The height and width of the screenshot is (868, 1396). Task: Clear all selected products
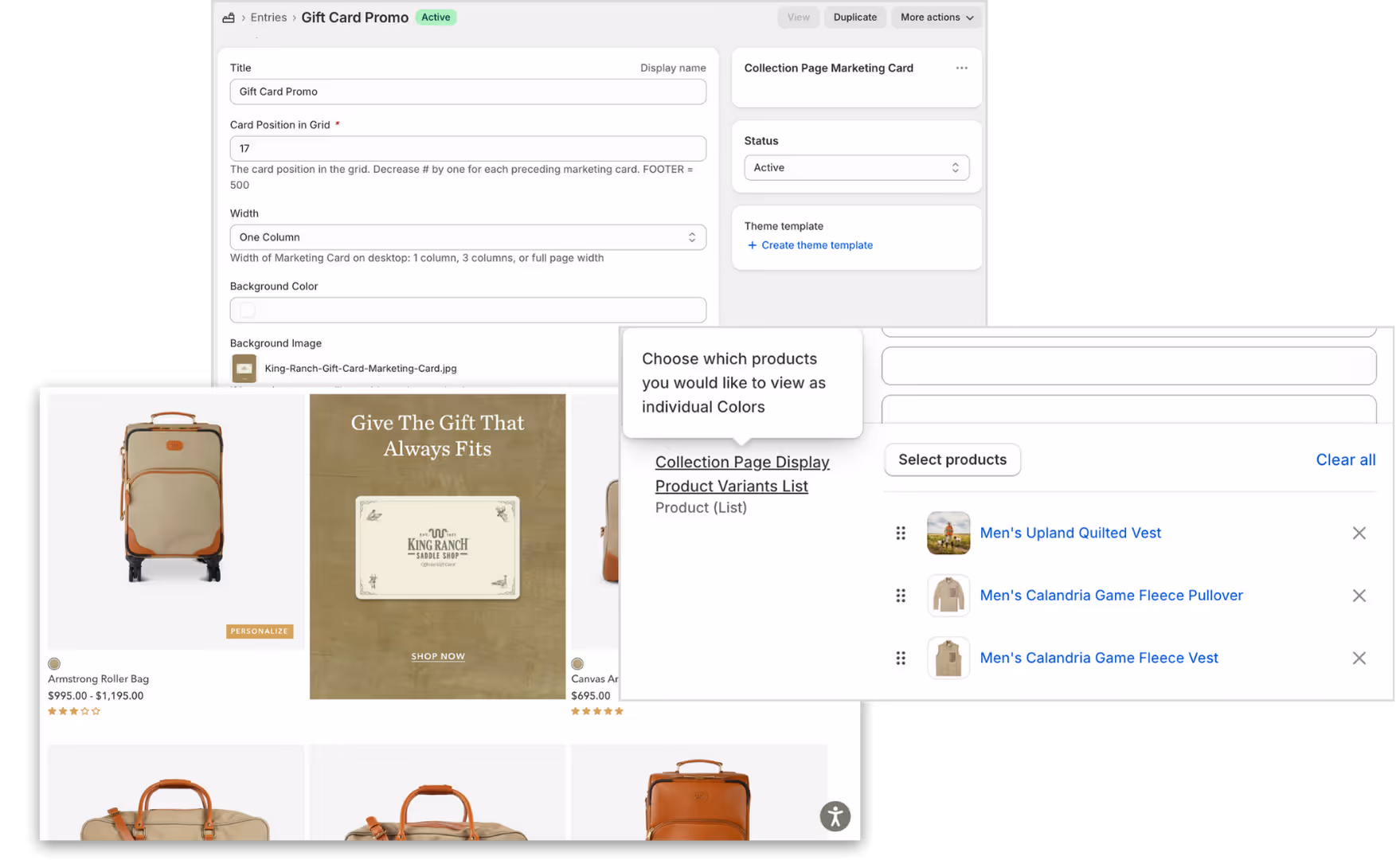pyautogui.click(x=1345, y=459)
